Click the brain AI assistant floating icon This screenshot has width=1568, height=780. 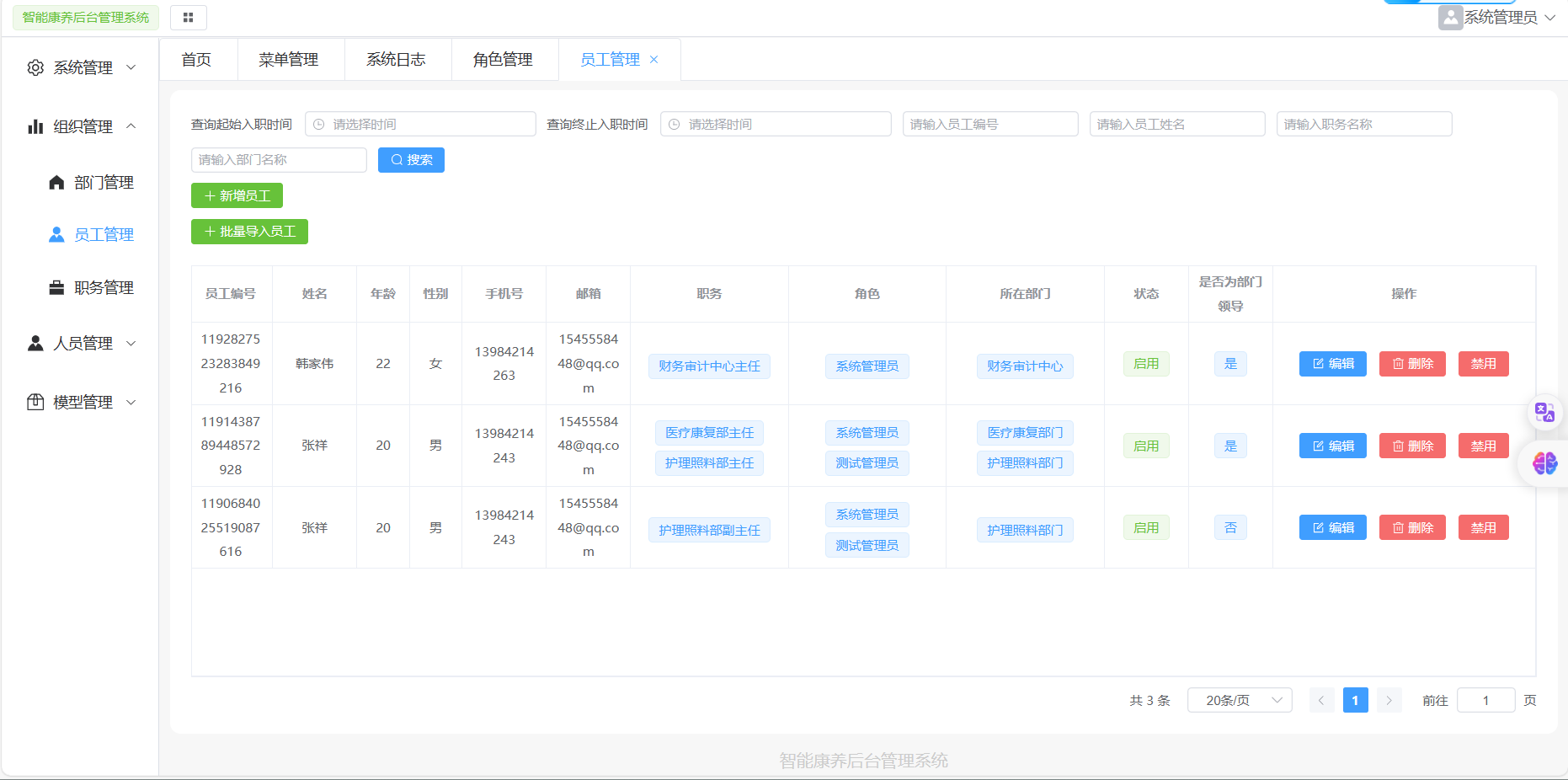point(1544,462)
